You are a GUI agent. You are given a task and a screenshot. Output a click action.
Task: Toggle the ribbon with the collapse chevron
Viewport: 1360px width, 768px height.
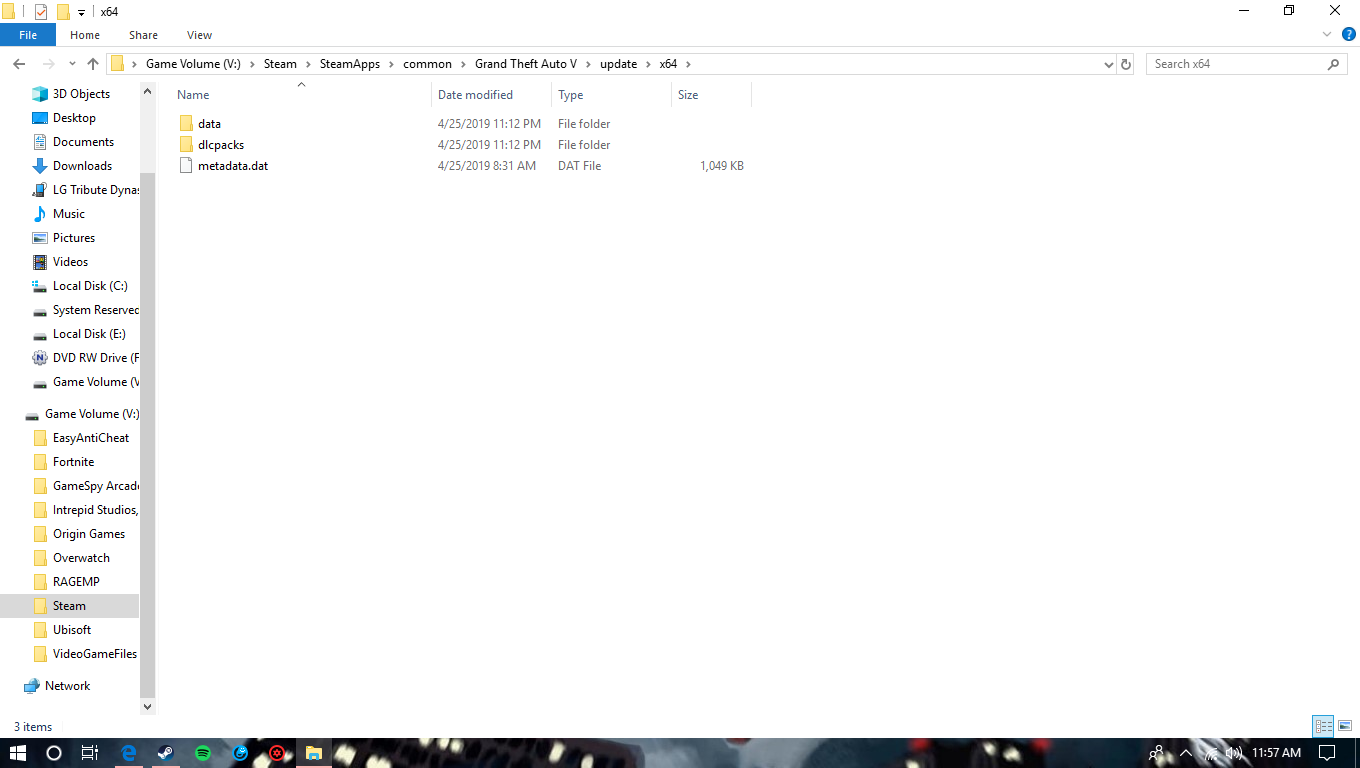pos(1327,33)
